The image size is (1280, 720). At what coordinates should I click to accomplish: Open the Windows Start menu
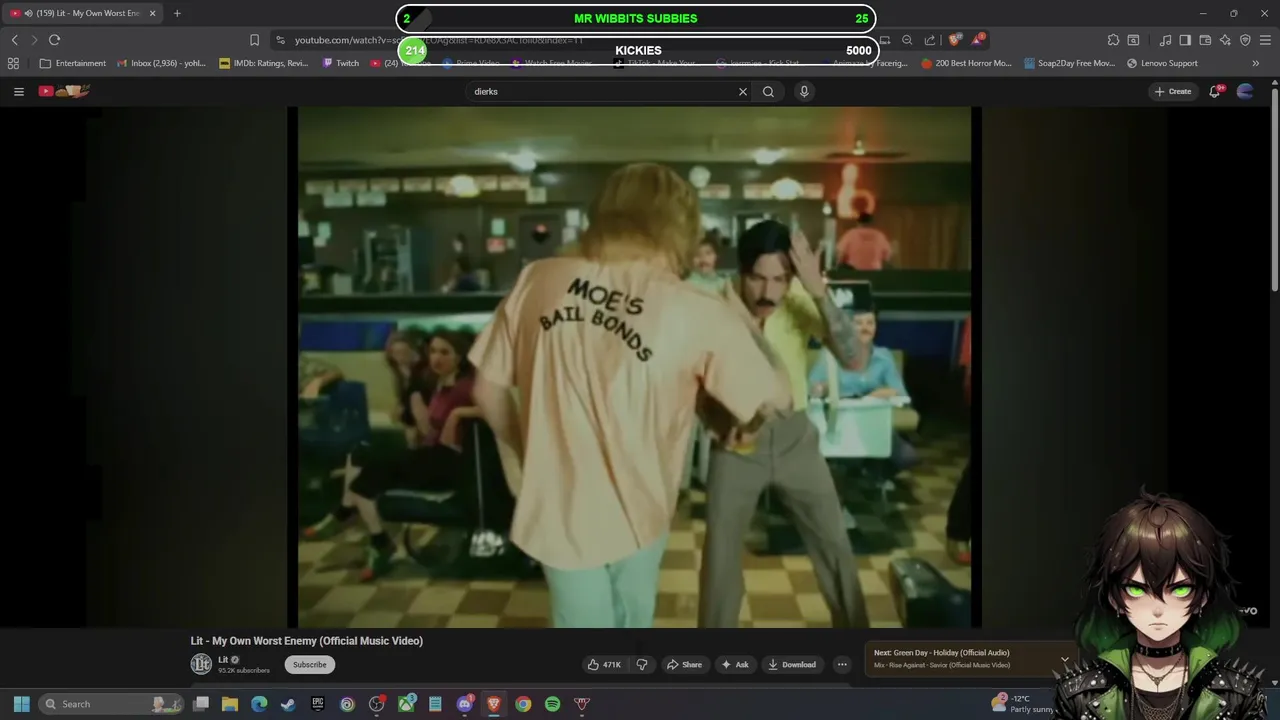pyautogui.click(x=22, y=704)
